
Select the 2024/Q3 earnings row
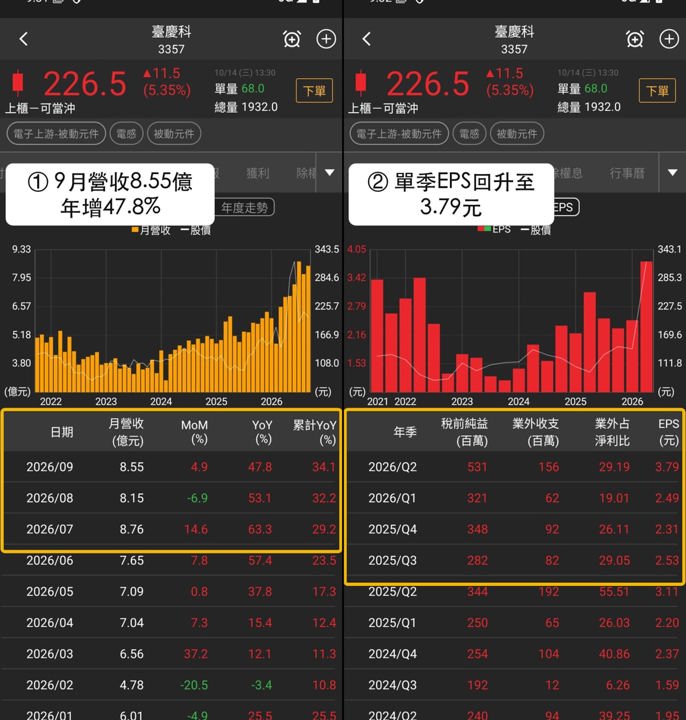(514, 685)
